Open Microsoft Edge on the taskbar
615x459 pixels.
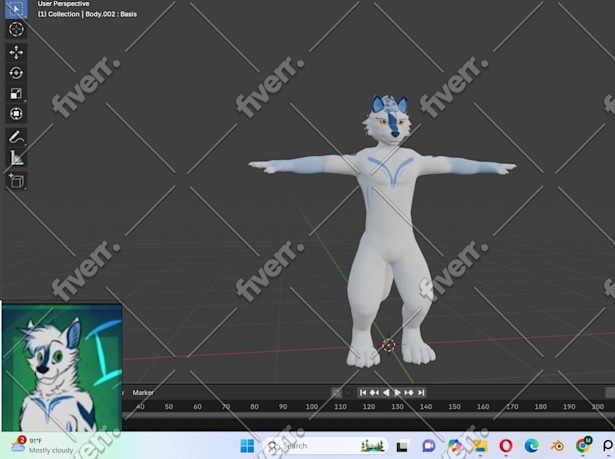[x=531, y=446]
